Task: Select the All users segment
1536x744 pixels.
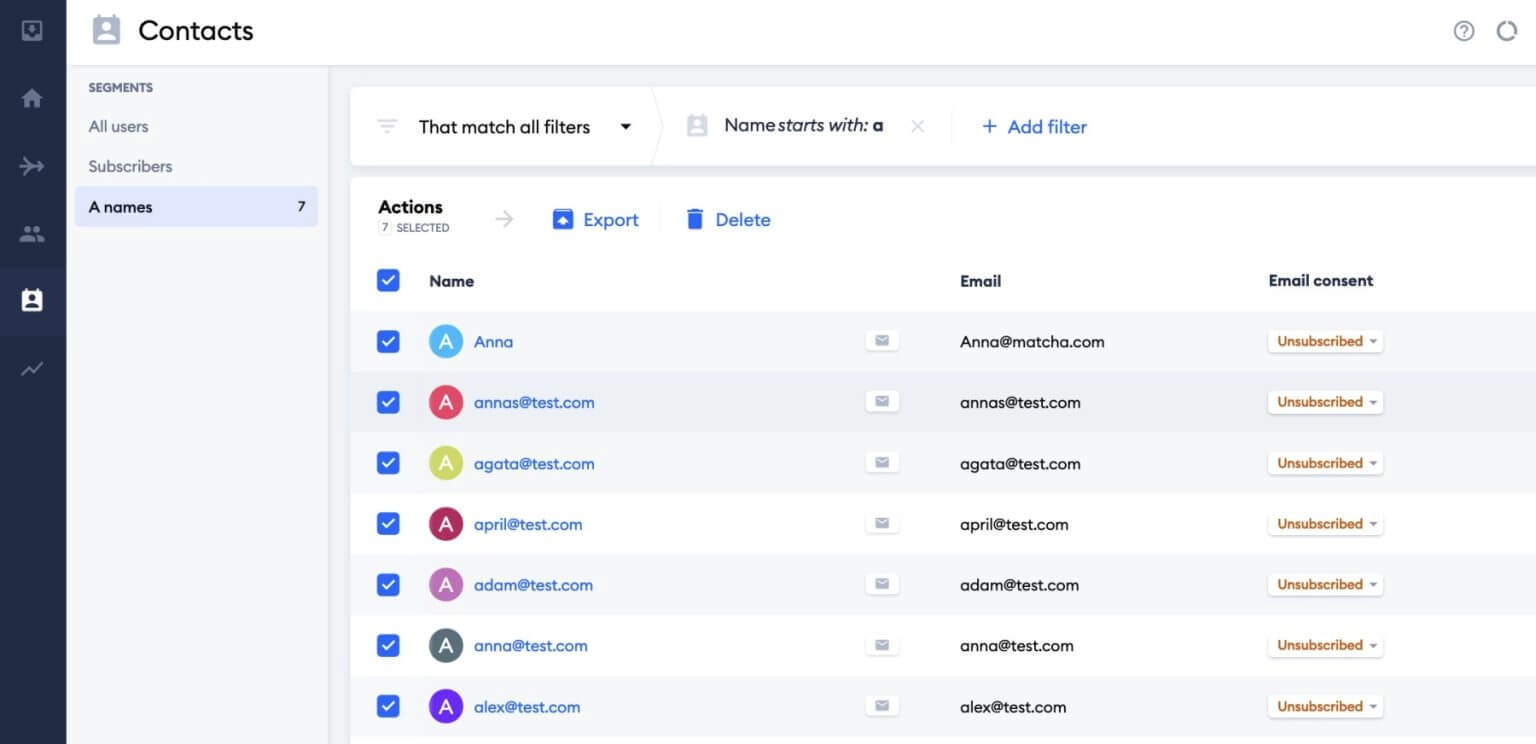Action: (x=118, y=127)
